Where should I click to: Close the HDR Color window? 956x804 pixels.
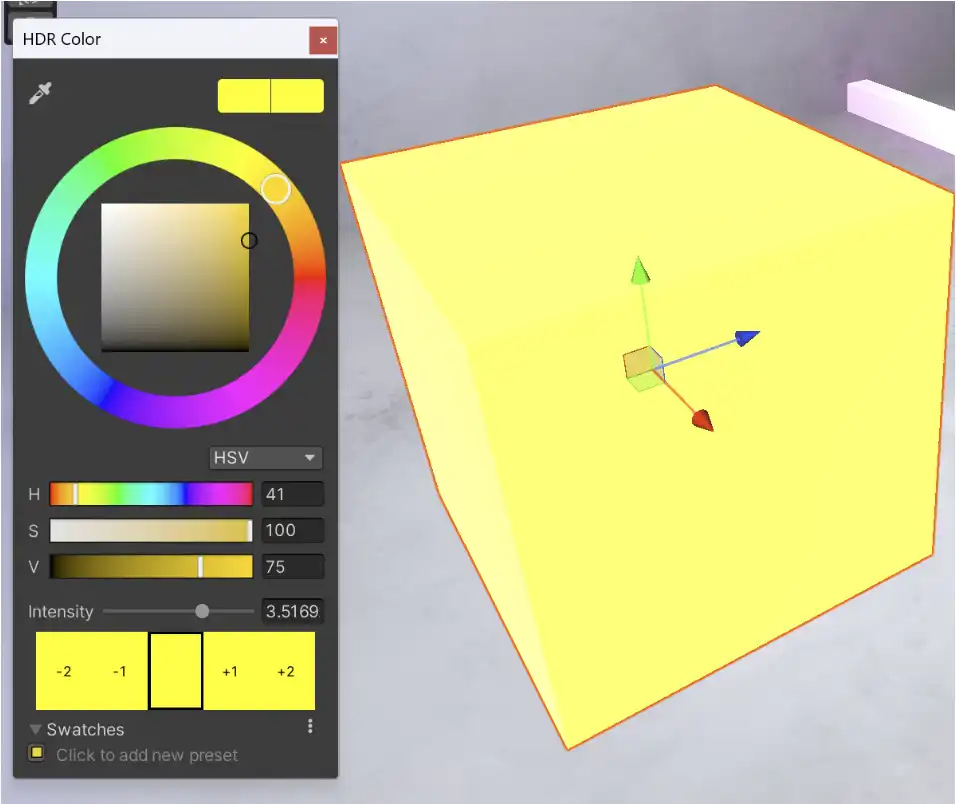coord(323,41)
